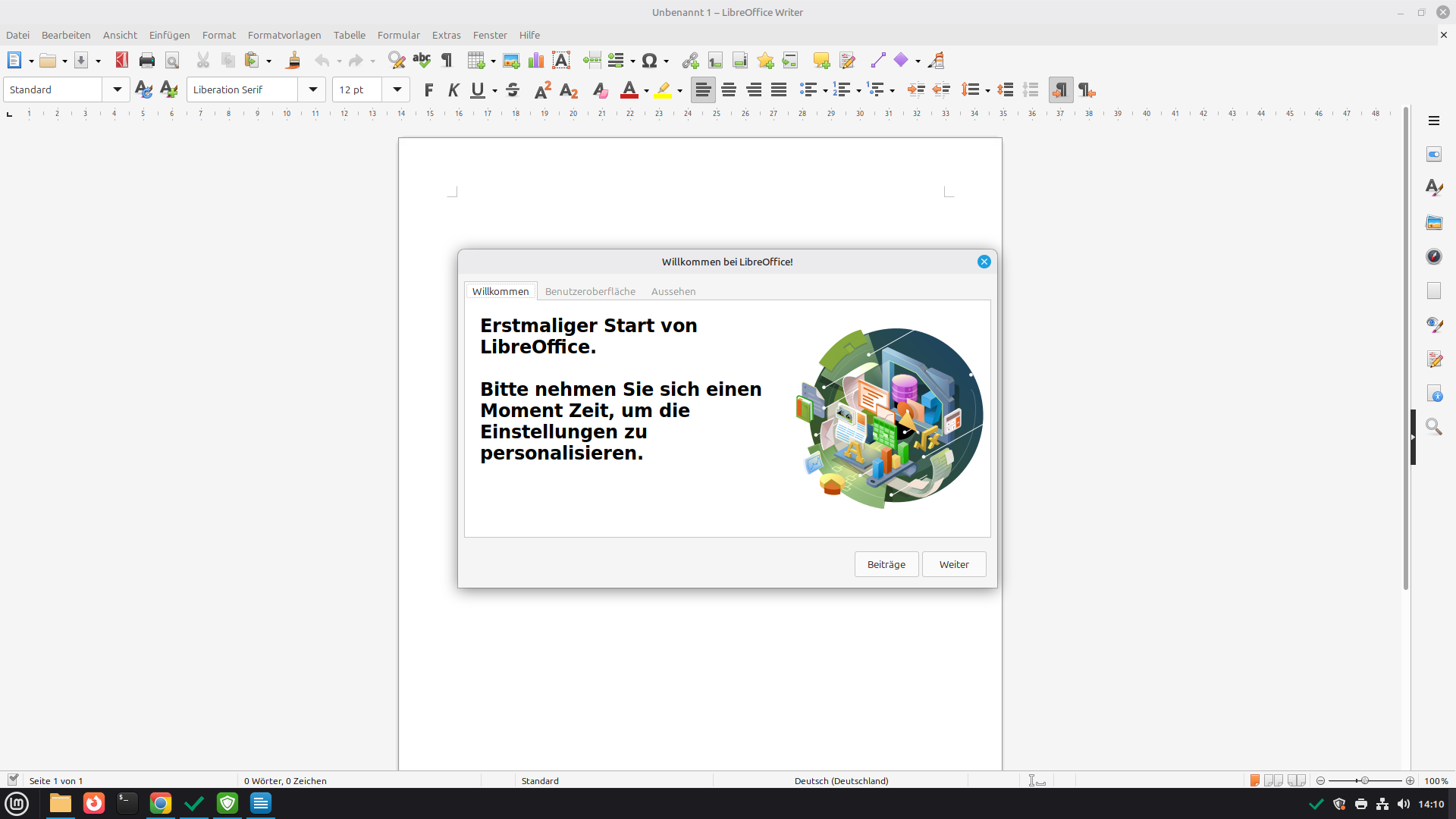Screen dimensions: 1456x819
Task: Open print preview
Action: tap(172, 61)
